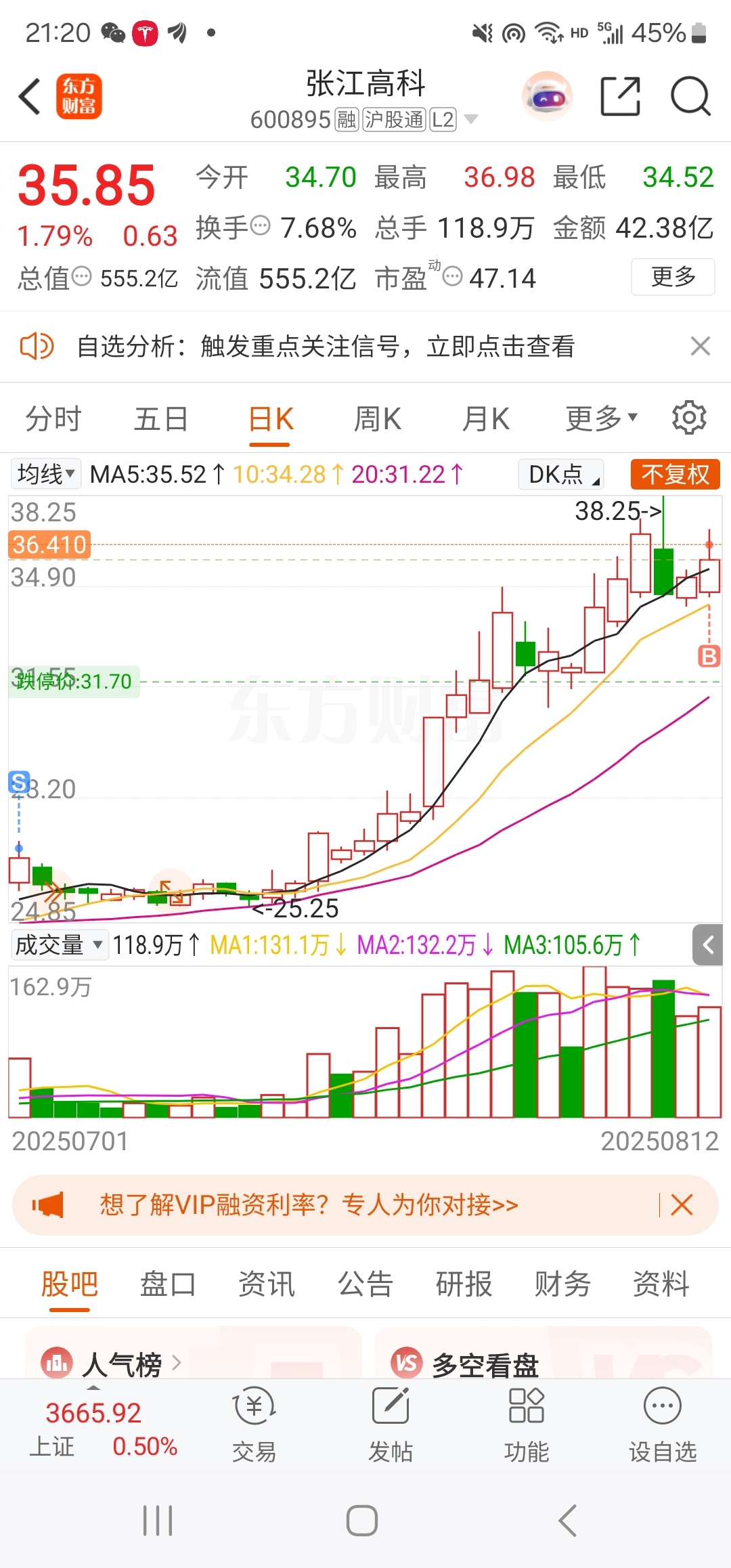Tap the 跌停价:31.70 label
The height and width of the screenshot is (1568, 731).
coord(74,681)
